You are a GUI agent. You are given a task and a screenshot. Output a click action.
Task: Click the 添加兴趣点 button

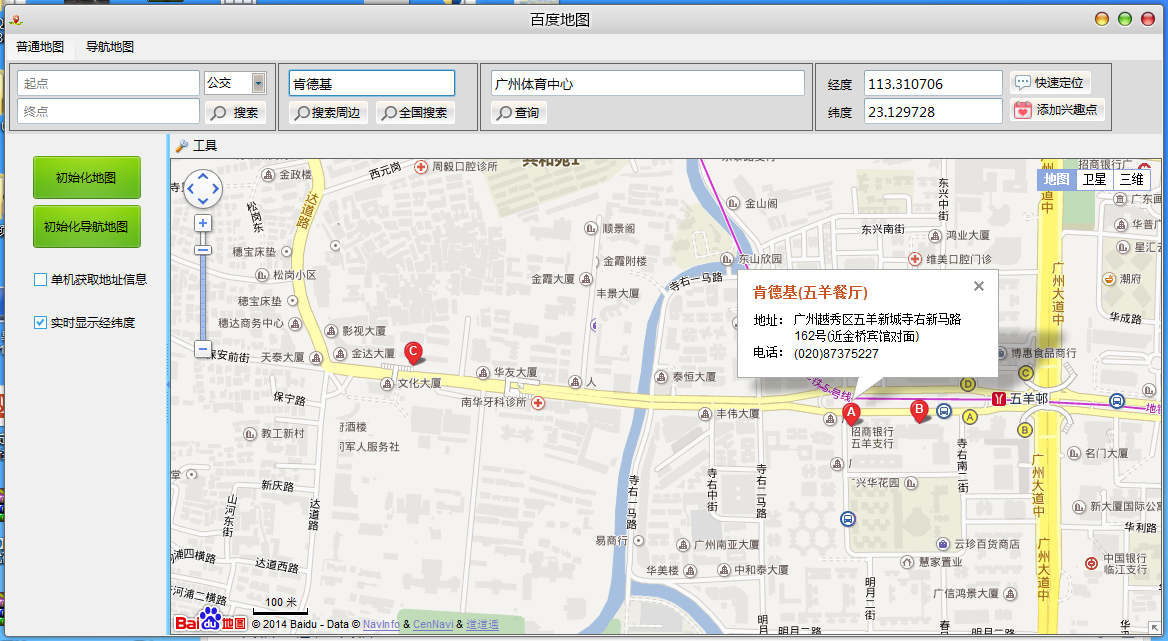[x=1057, y=109]
